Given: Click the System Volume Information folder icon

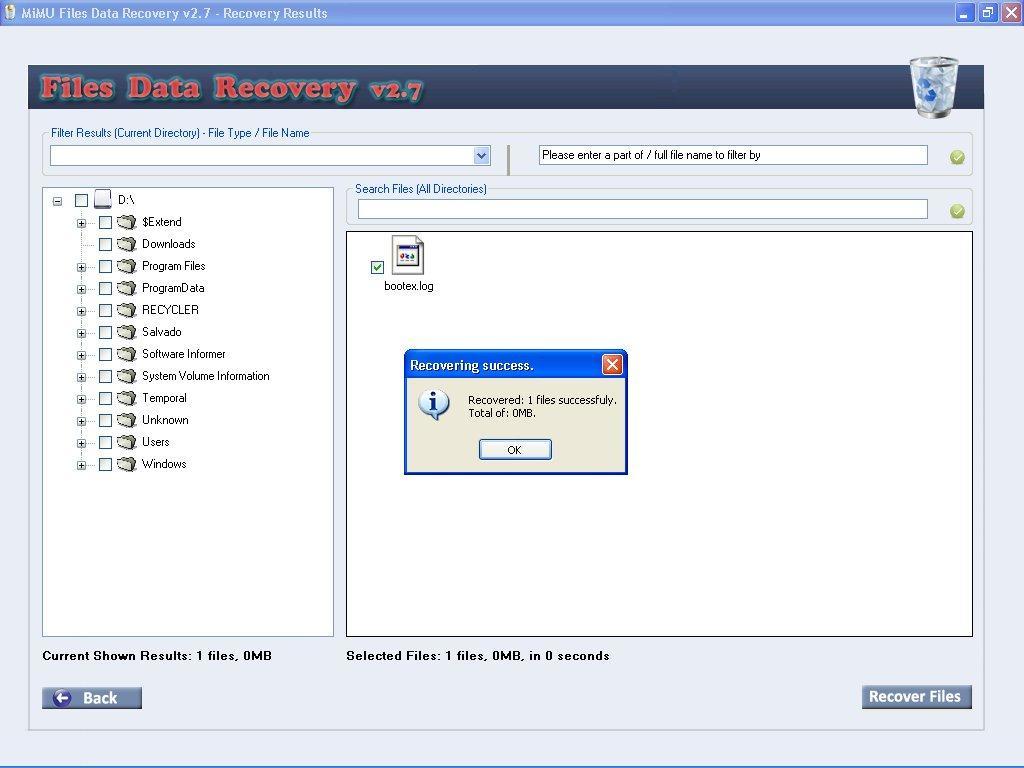Looking at the screenshot, I should [127, 376].
